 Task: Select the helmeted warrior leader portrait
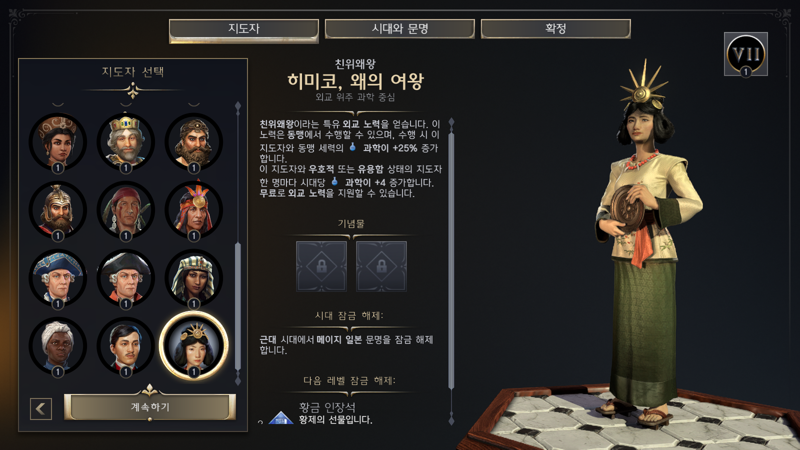click(58, 210)
